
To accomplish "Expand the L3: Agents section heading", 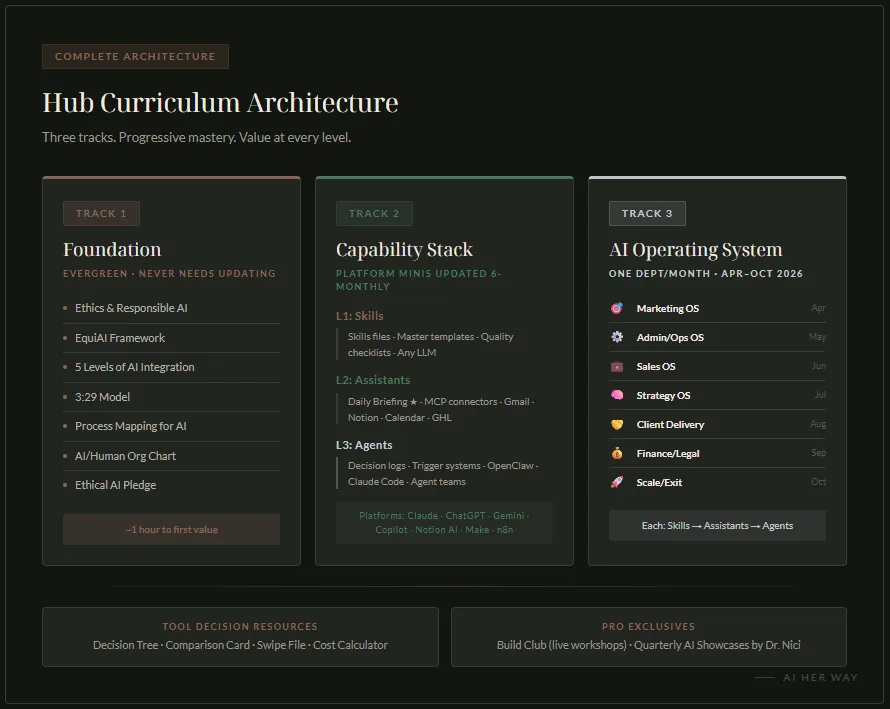I will point(364,445).
